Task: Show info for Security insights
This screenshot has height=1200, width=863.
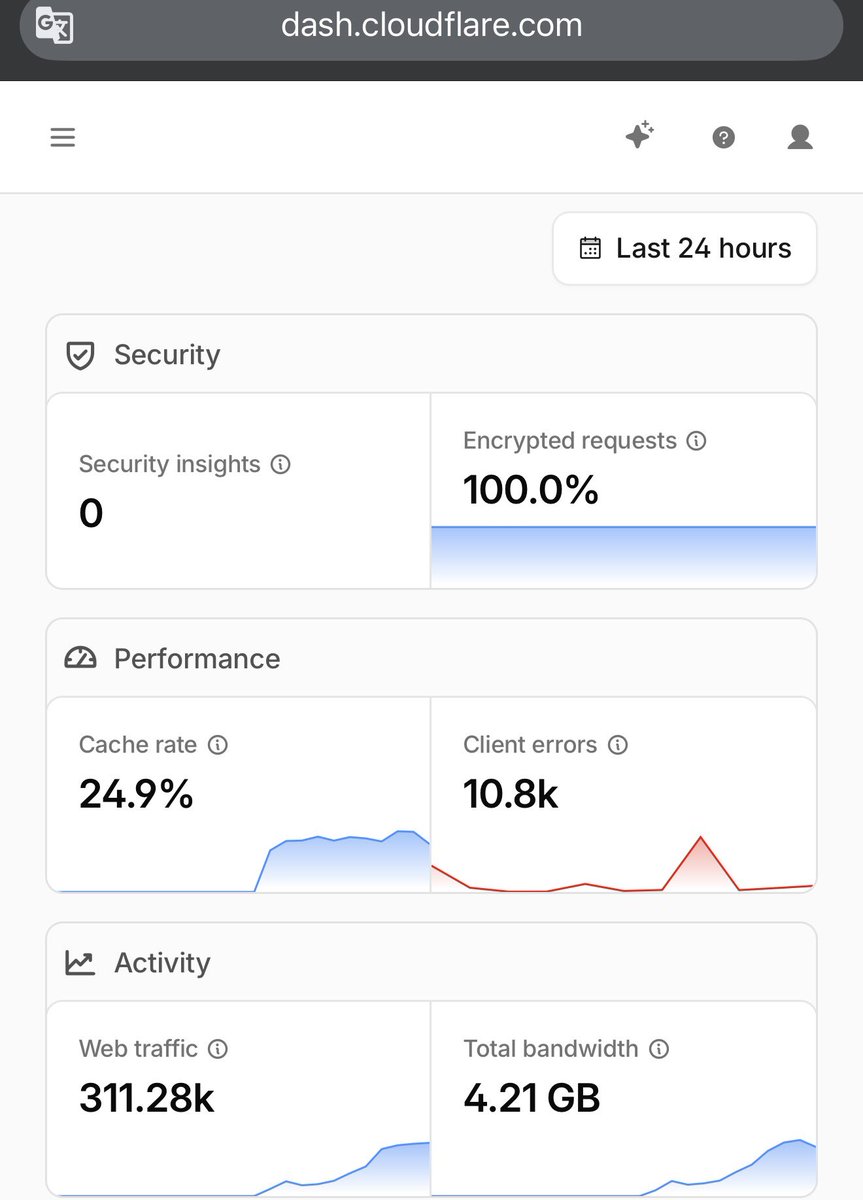Action: coord(281,464)
